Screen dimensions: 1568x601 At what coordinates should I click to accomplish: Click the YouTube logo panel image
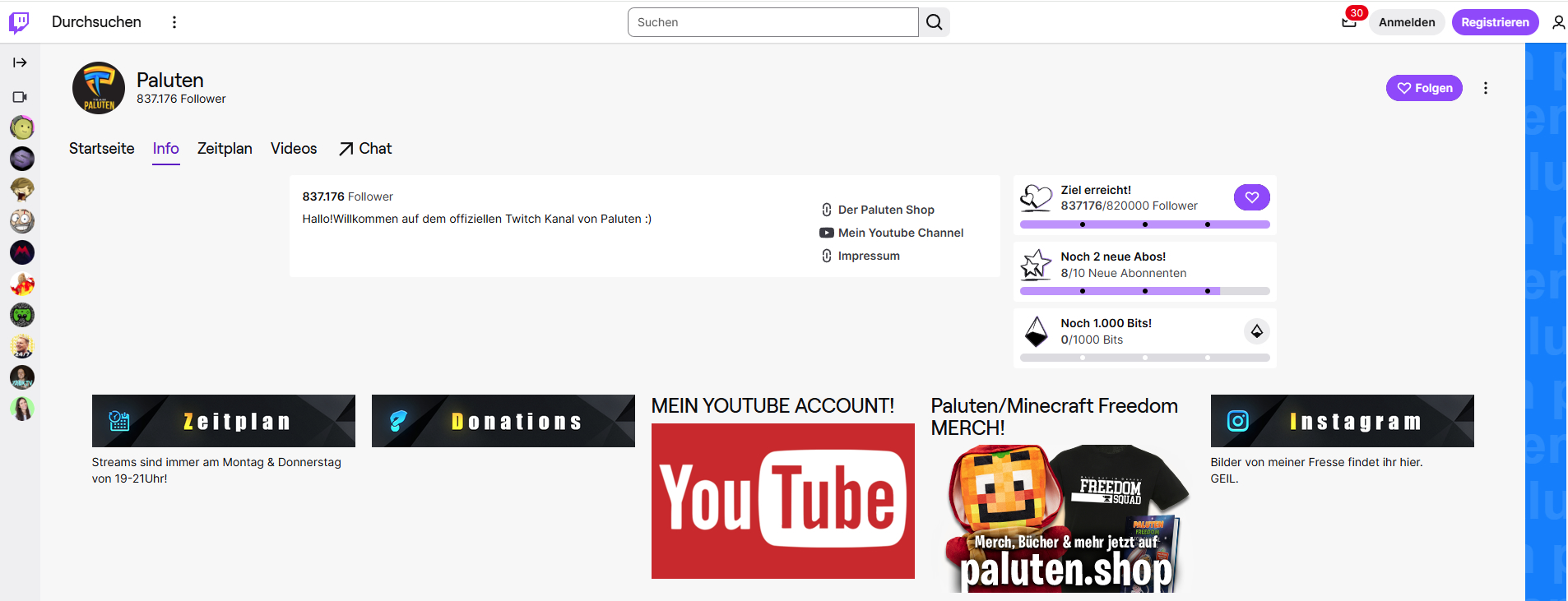pyautogui.click(x=782, y=501)
